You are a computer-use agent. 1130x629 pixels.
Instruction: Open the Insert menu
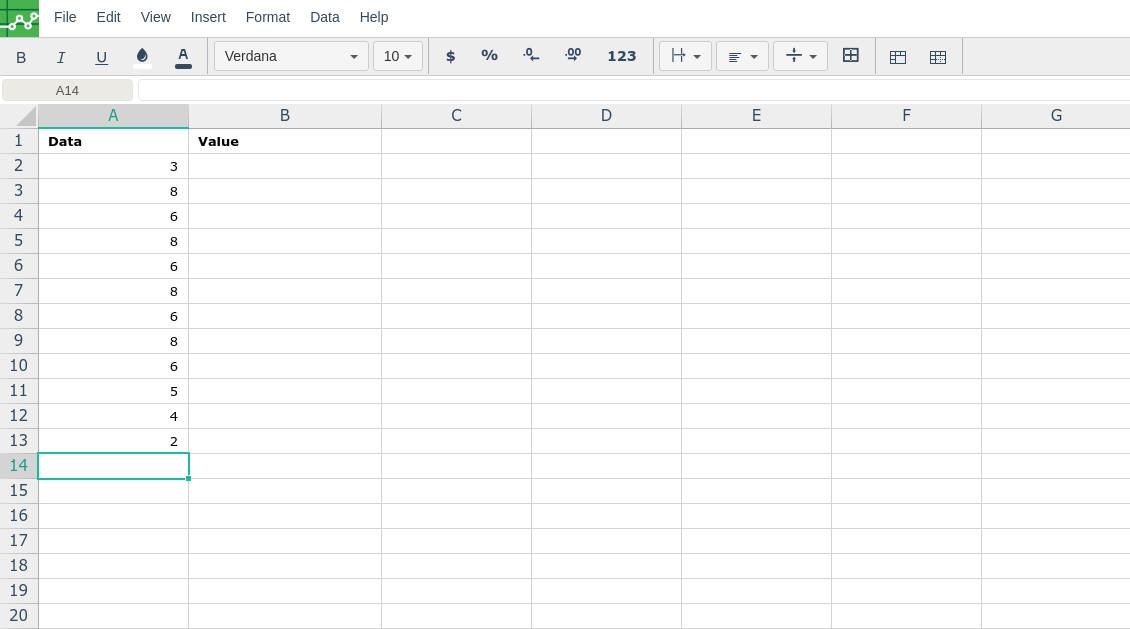coord(208,17)
